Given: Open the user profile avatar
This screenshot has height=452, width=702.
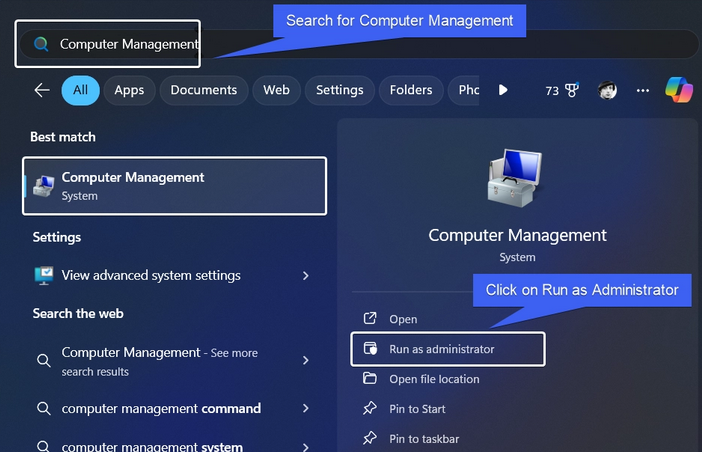Looking at the screenshot, I should point(607,90).
